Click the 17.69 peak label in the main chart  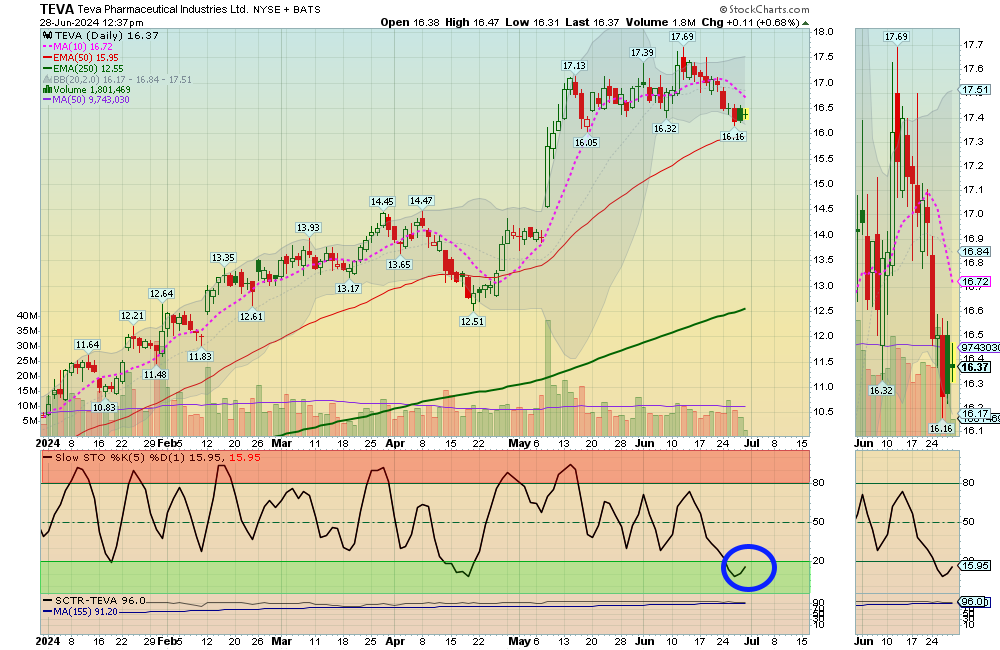click(682, 36)
